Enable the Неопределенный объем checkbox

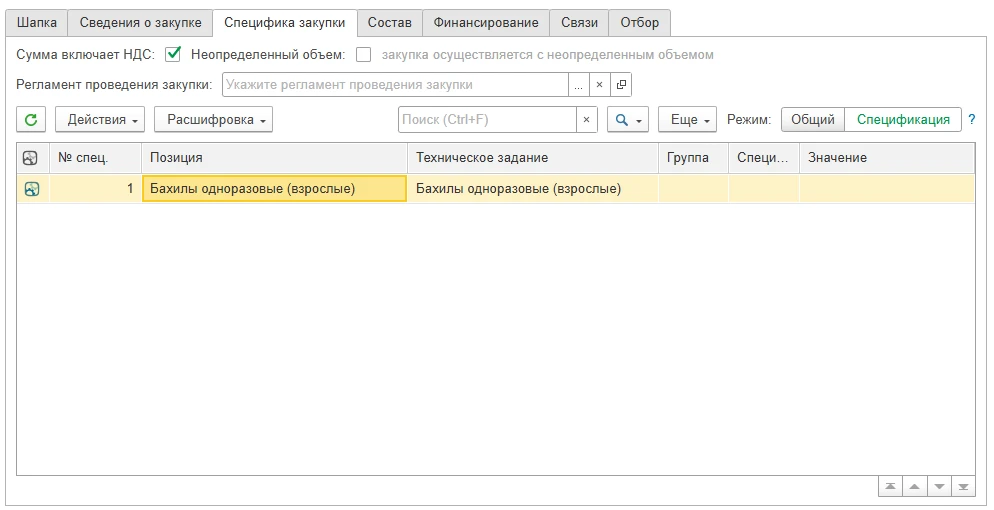(x=363, y=54)
